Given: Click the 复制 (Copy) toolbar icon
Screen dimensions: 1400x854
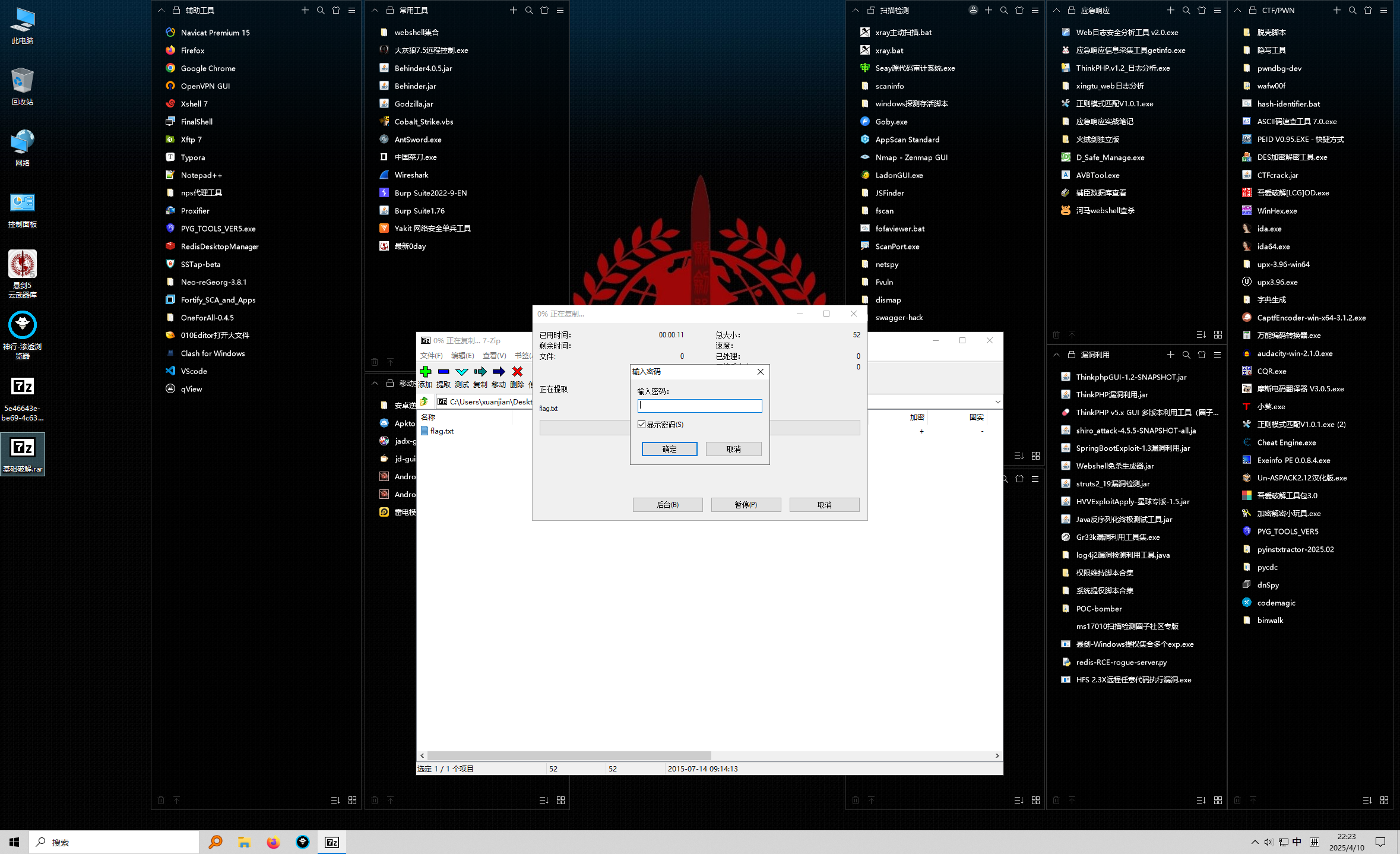Looking at the screenshot, I should (x=480, y=372).
